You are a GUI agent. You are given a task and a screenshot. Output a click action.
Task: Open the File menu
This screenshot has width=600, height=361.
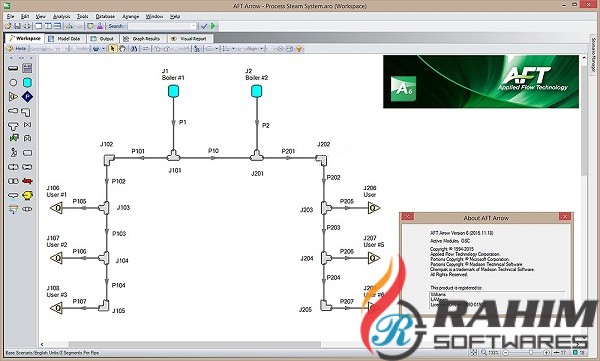(x=10, y=16)
